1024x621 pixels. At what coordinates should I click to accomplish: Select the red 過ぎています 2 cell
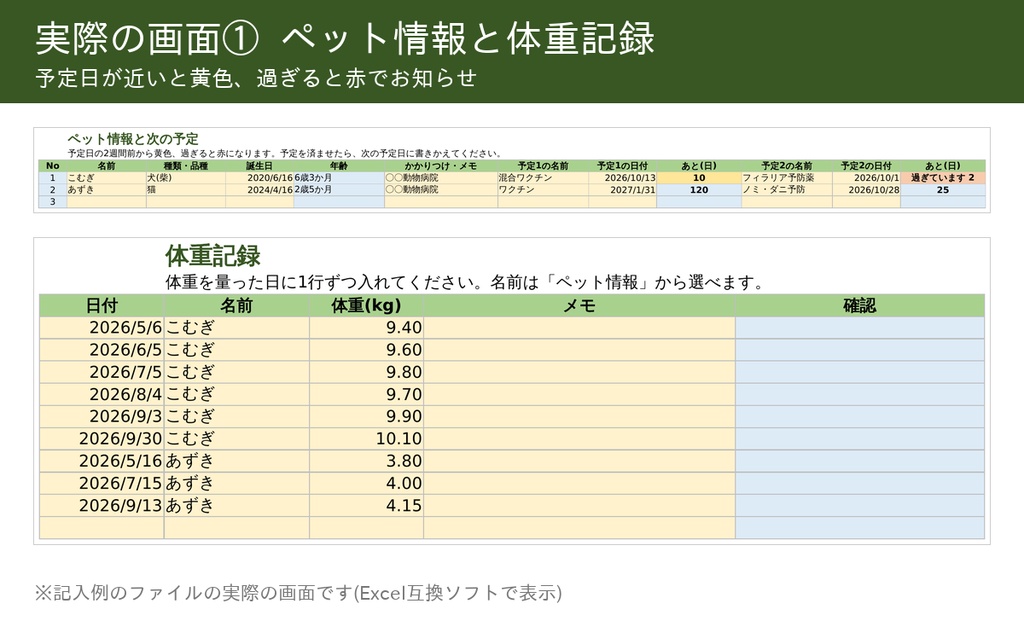pyautogui.click(x=942, y=178)
